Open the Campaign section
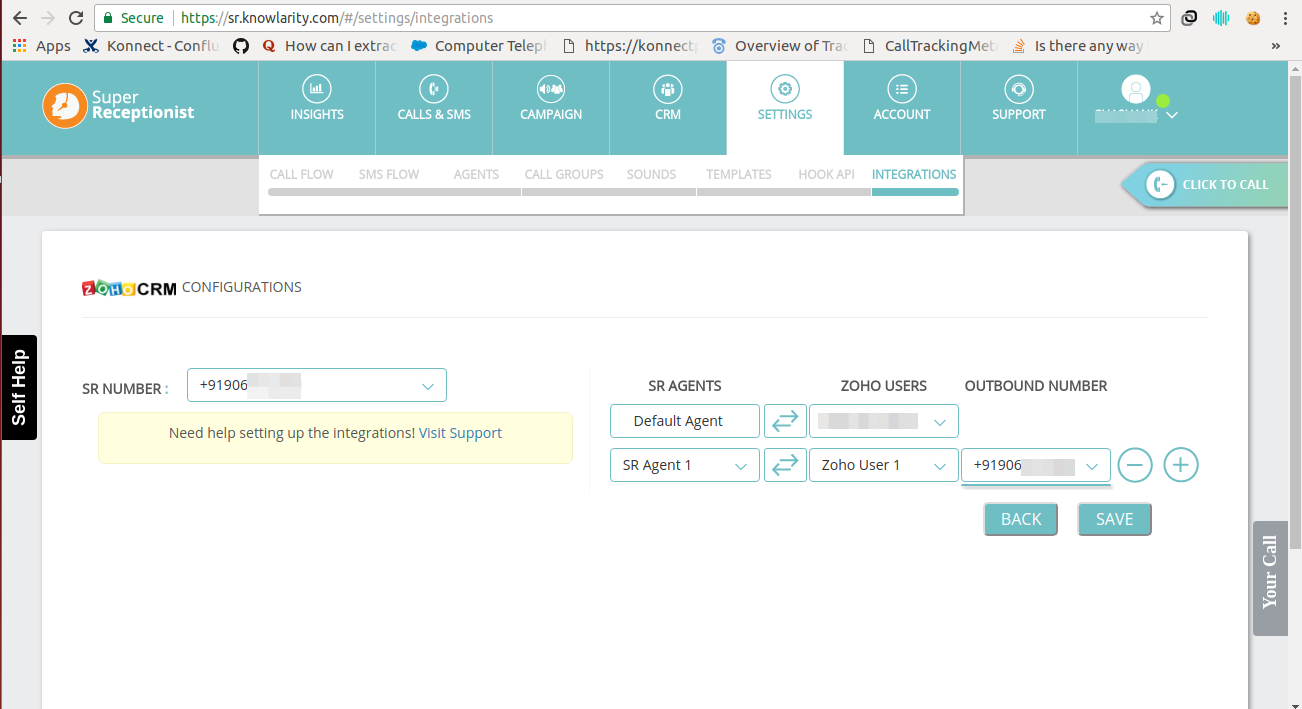 pos(551,107)
